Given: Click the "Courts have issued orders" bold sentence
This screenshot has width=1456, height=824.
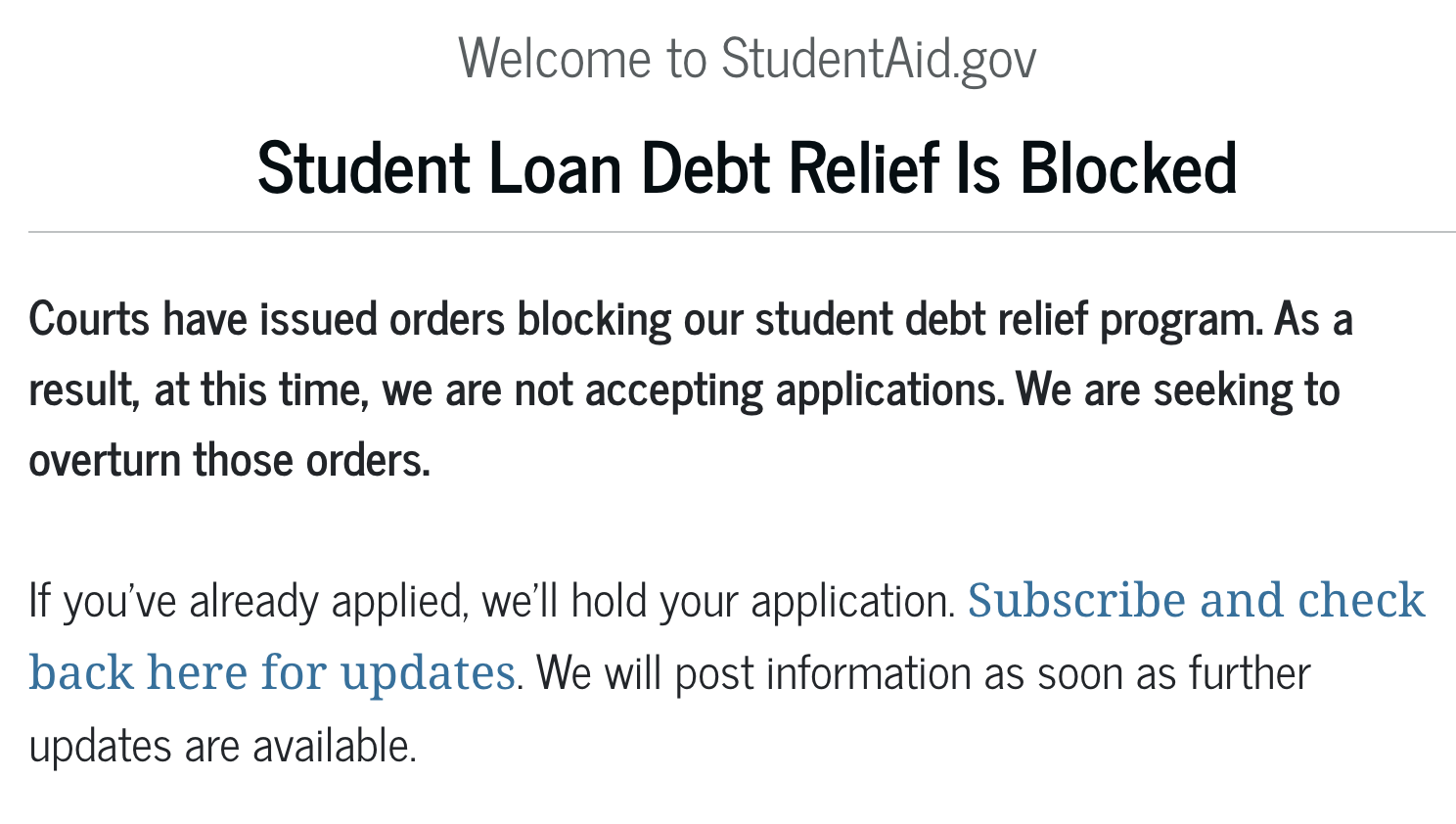Looking at the screenshot, I should (266, 319).
